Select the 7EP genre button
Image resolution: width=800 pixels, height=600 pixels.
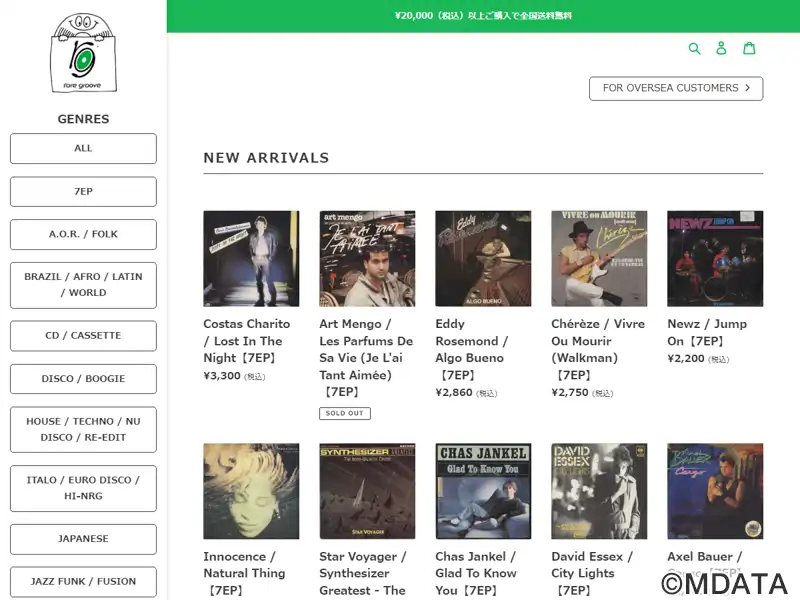click(83, 192)
